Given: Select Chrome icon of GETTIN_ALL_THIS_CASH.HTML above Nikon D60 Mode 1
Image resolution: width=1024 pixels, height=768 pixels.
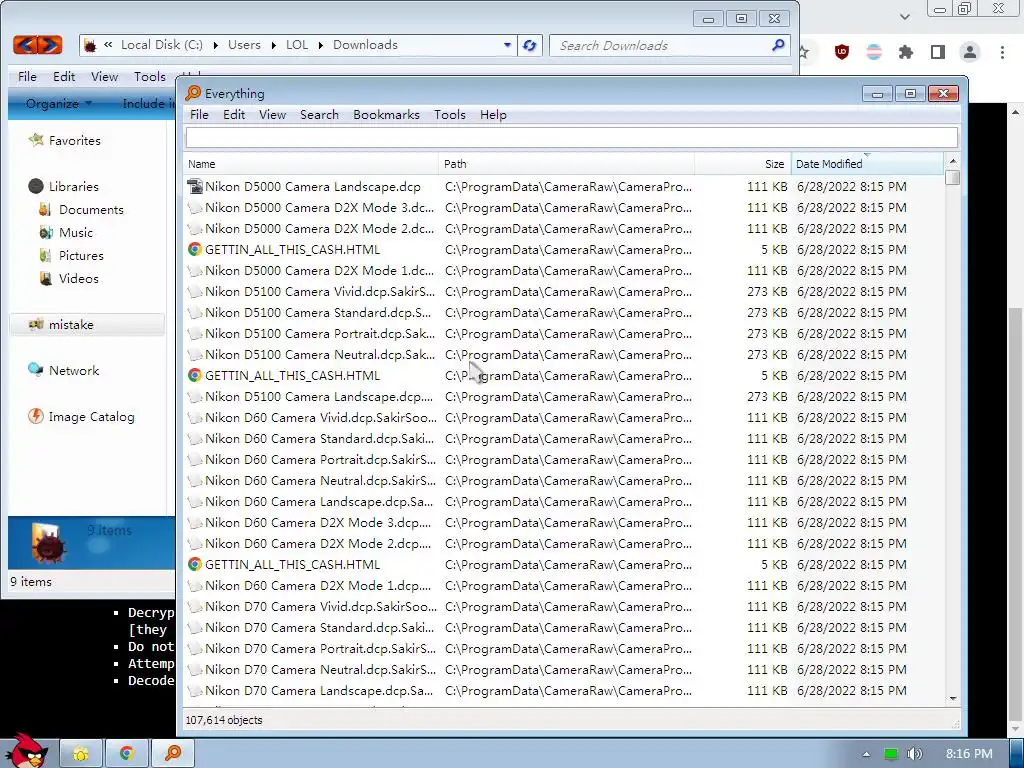Looking at the screenshot, I should pos(195,564).
